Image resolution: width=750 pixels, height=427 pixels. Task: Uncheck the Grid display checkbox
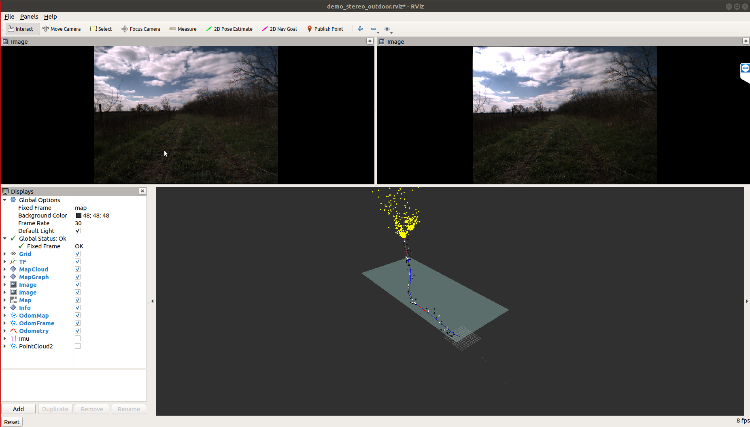pos(78,254)
